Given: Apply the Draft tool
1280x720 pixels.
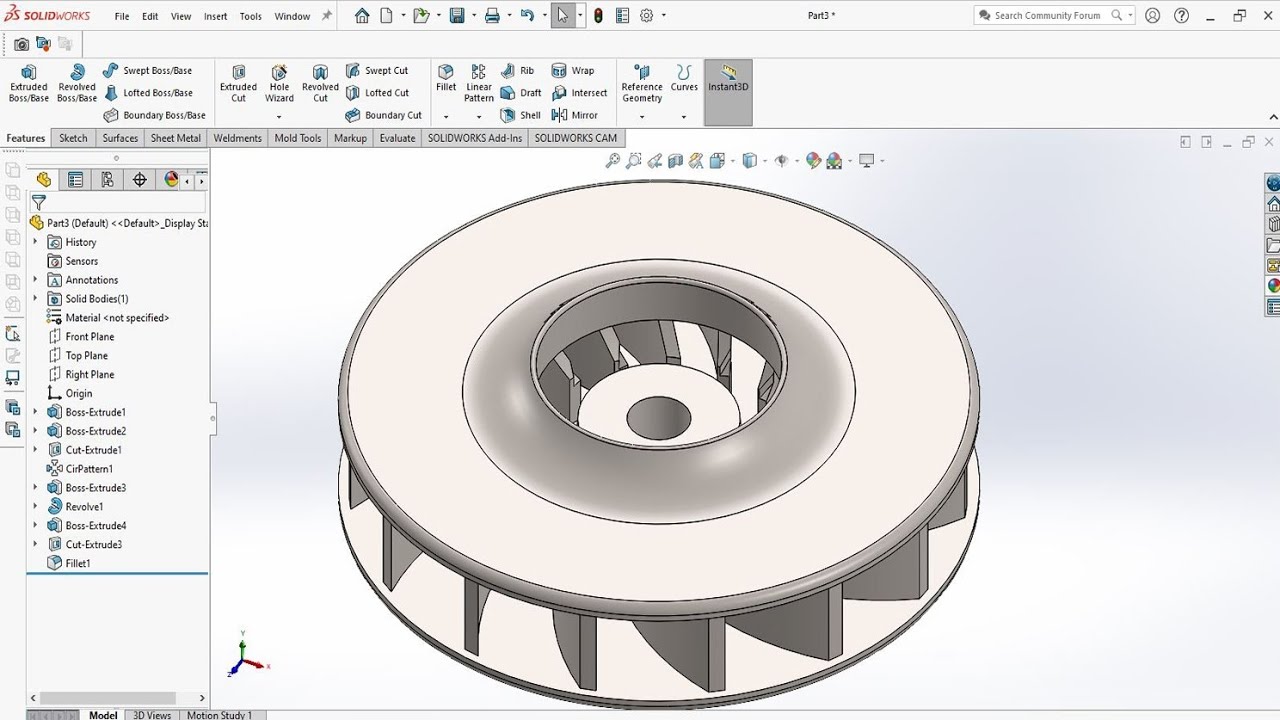Looking at the screenshot, I should point(521,92).
